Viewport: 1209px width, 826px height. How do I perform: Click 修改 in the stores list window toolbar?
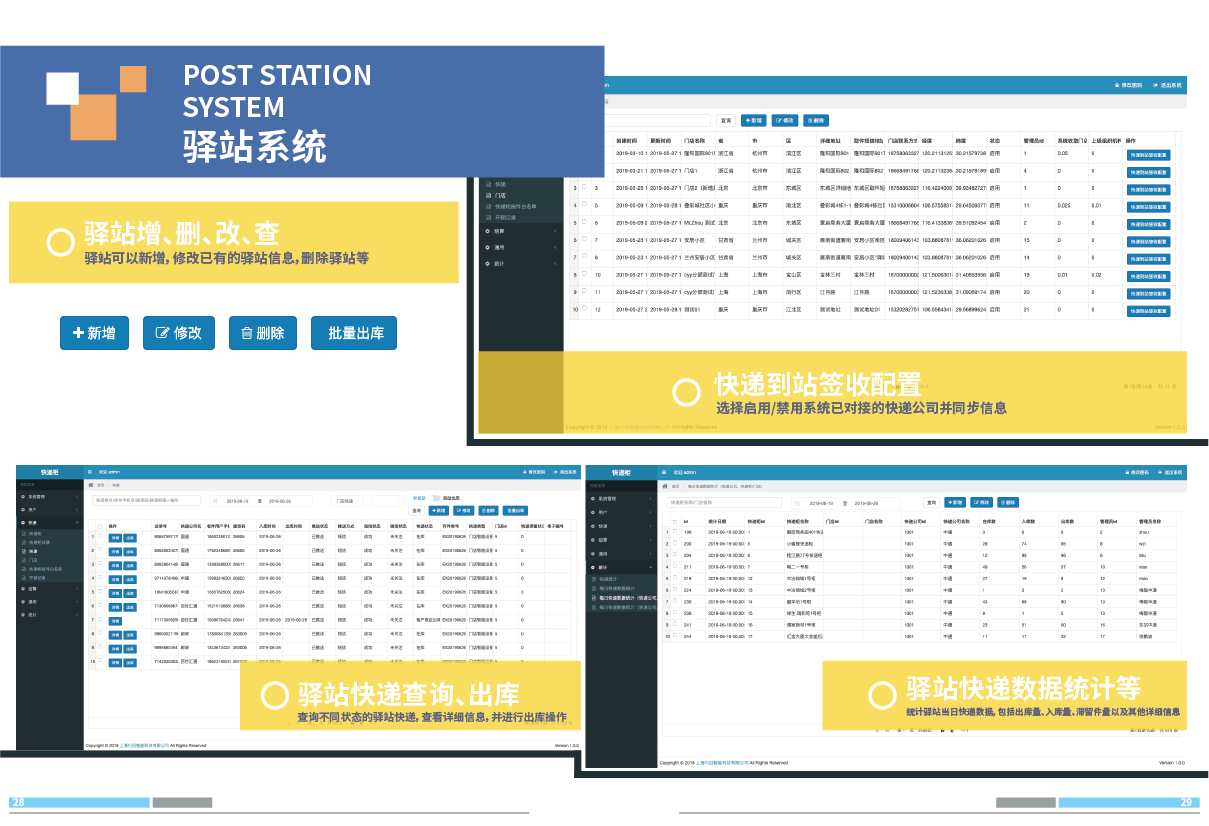pos(784,120)
